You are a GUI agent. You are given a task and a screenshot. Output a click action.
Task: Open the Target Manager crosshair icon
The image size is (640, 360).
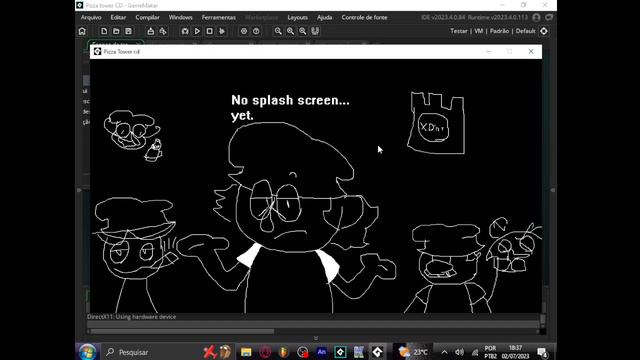(544, 31)
